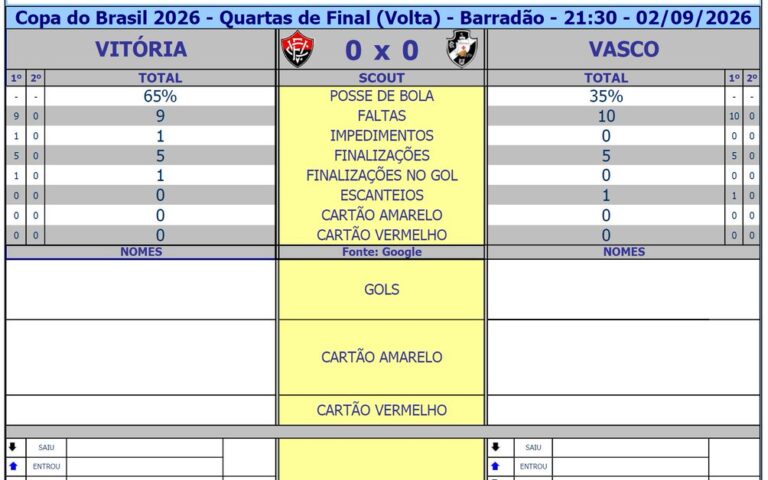Select Vasco's 35% possession cell

click(606, 96)
